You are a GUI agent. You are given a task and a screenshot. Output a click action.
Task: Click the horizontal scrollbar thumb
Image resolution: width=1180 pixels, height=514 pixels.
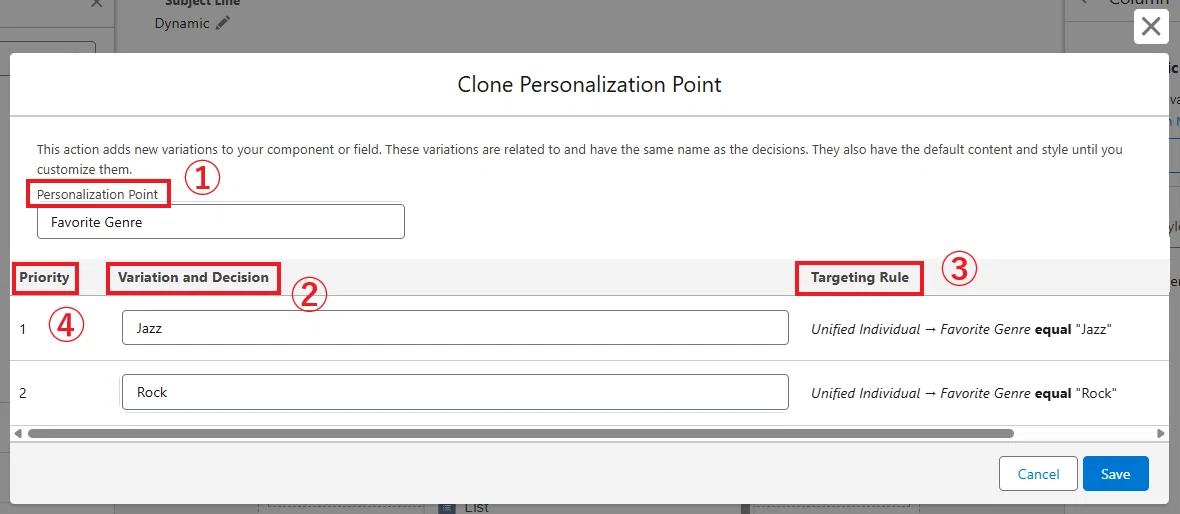click(521, 433)
